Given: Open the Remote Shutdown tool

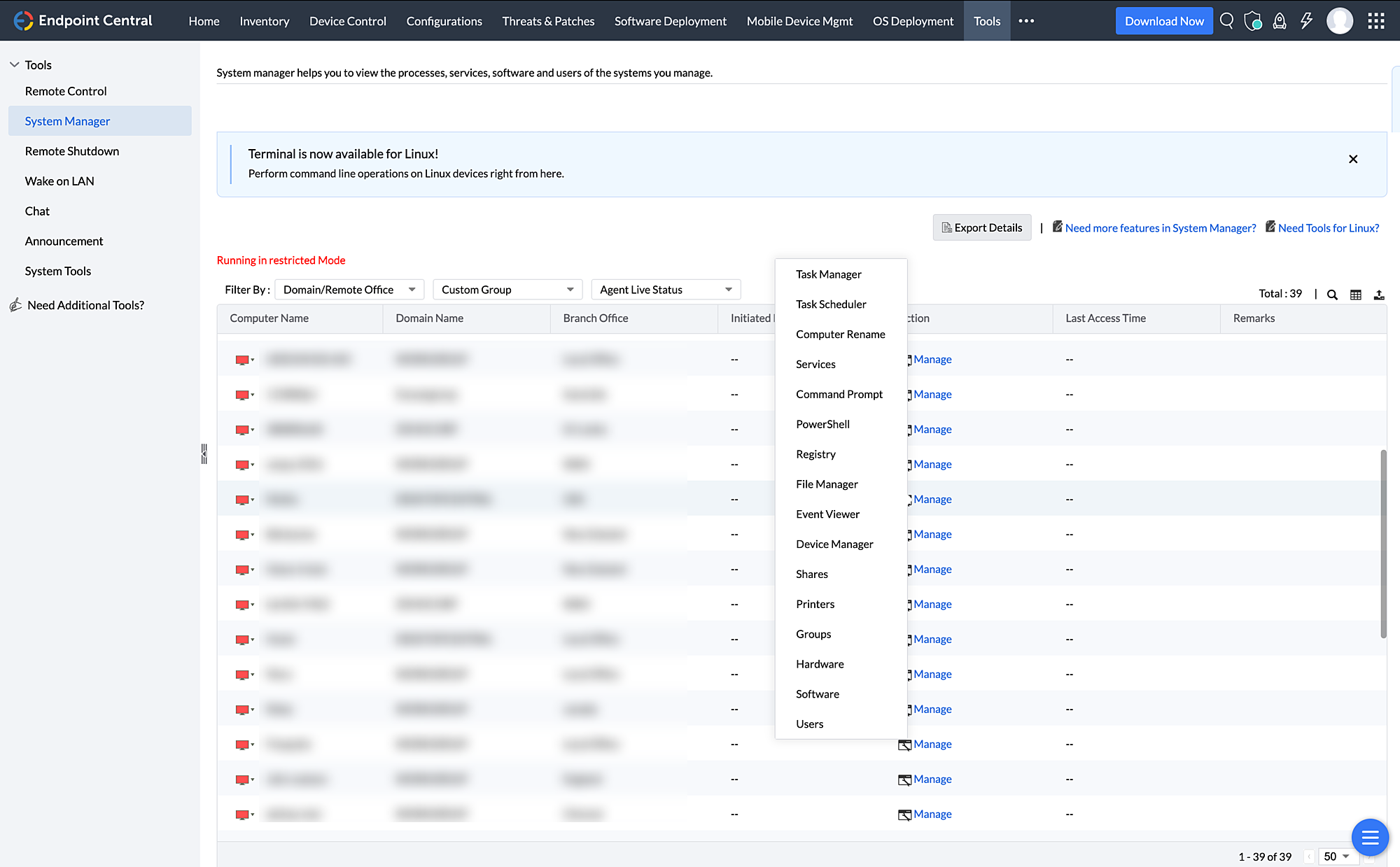Looking at the screenshot, I should click(71, 150).
